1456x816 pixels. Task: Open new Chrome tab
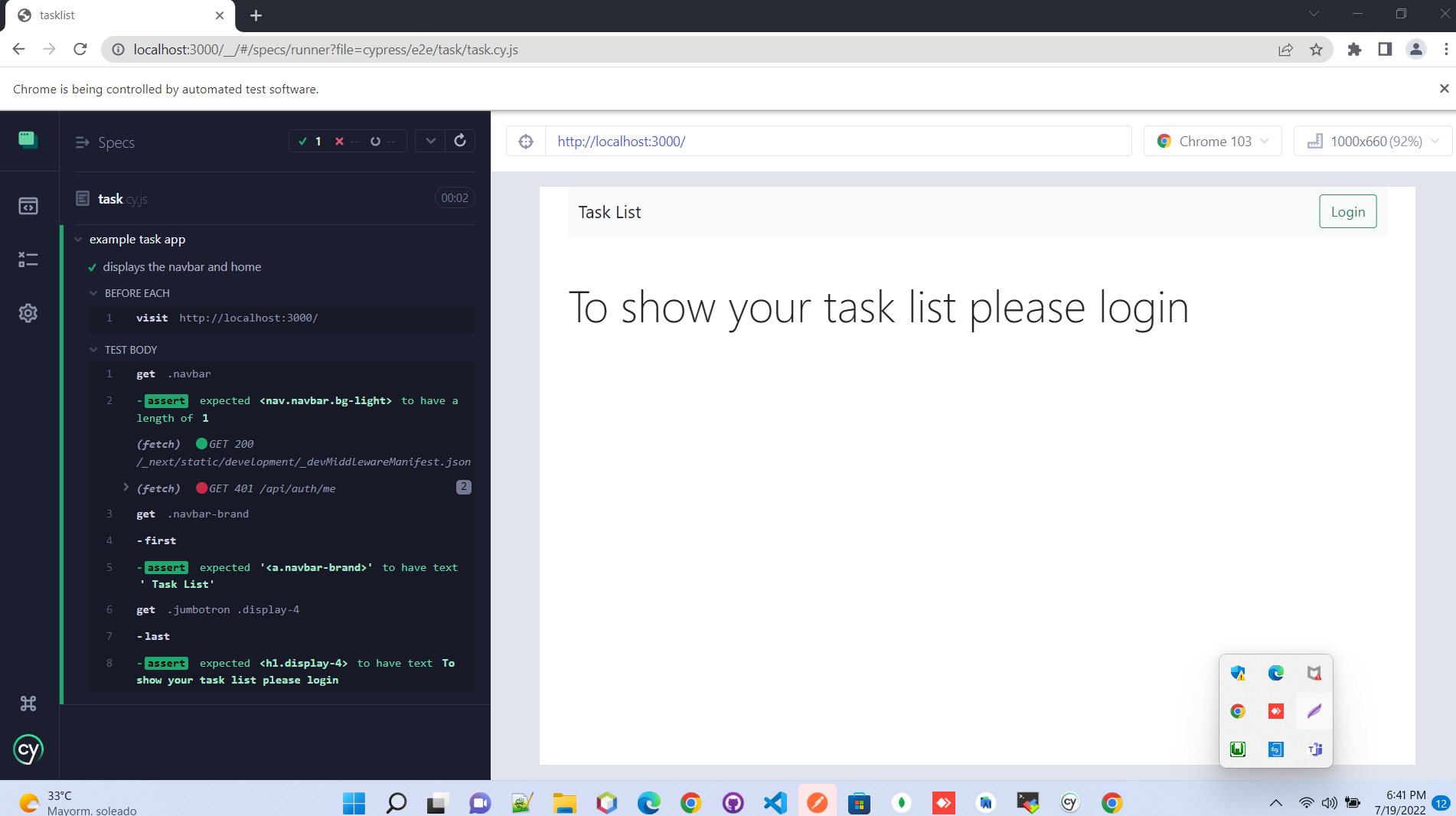(256, 15)
